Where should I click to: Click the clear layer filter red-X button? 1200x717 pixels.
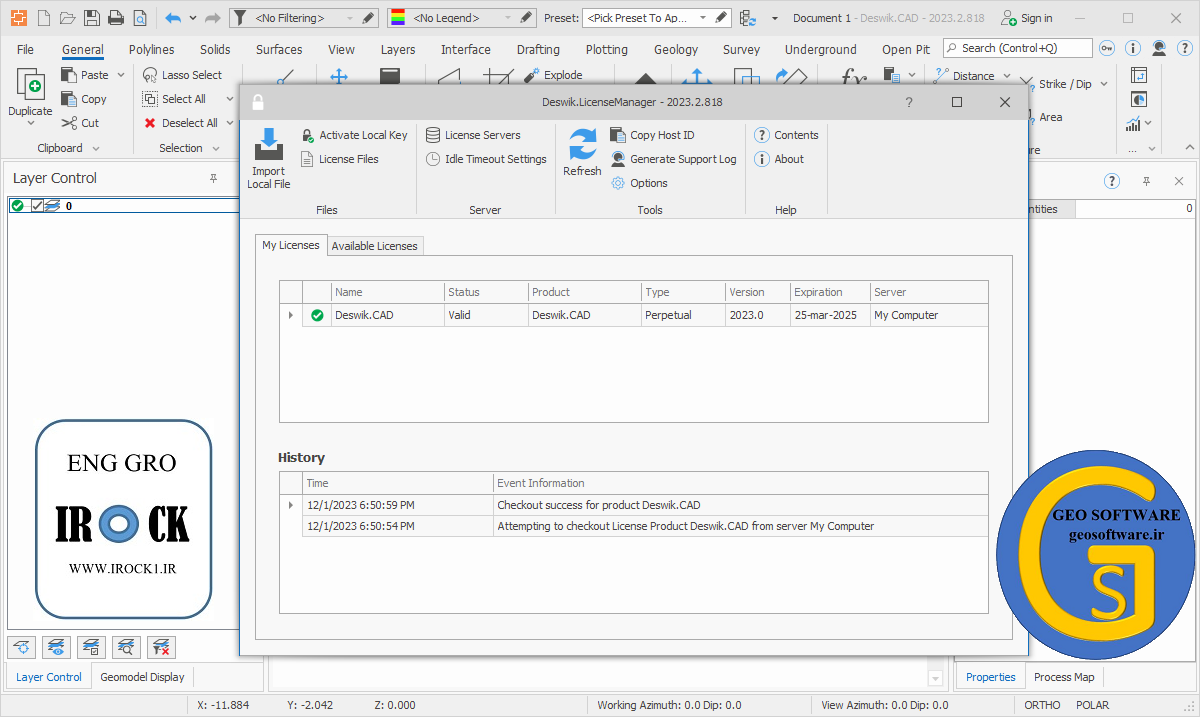(x=162, y=647)
